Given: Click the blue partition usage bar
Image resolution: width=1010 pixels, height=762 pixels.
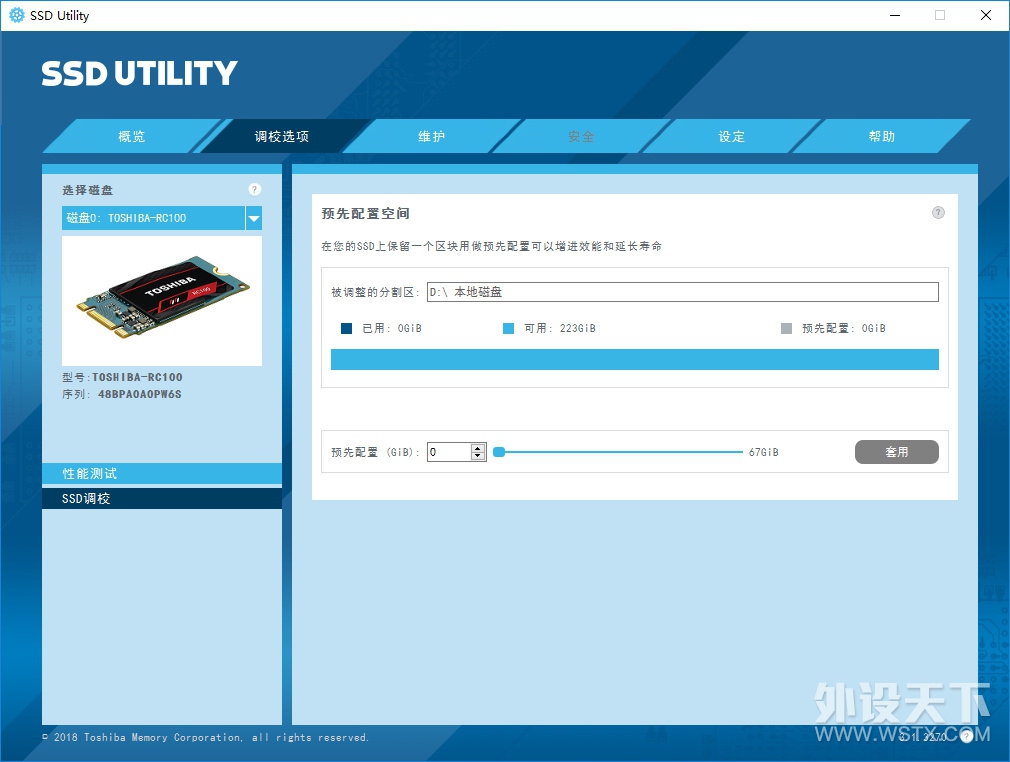Looking at the screenshot, I should coord(634,359).
